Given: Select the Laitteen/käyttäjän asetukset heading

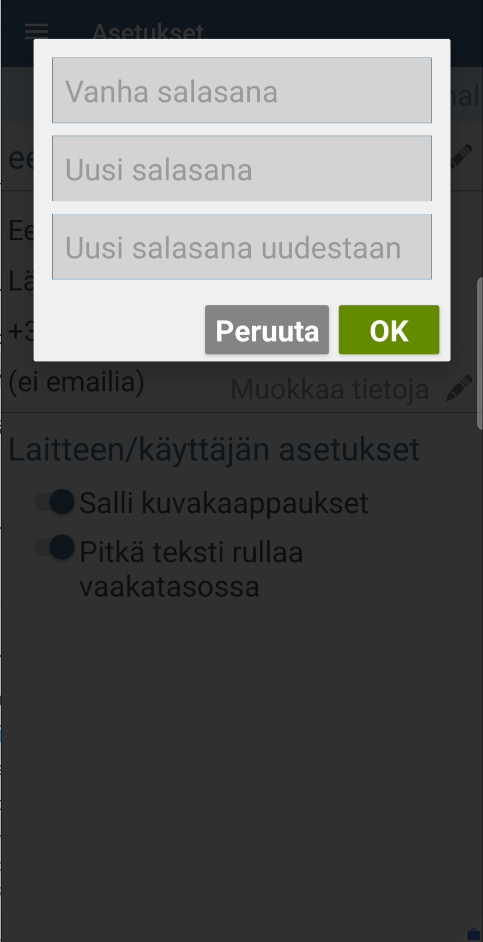Looking at the screenshot, I should 214,449.
